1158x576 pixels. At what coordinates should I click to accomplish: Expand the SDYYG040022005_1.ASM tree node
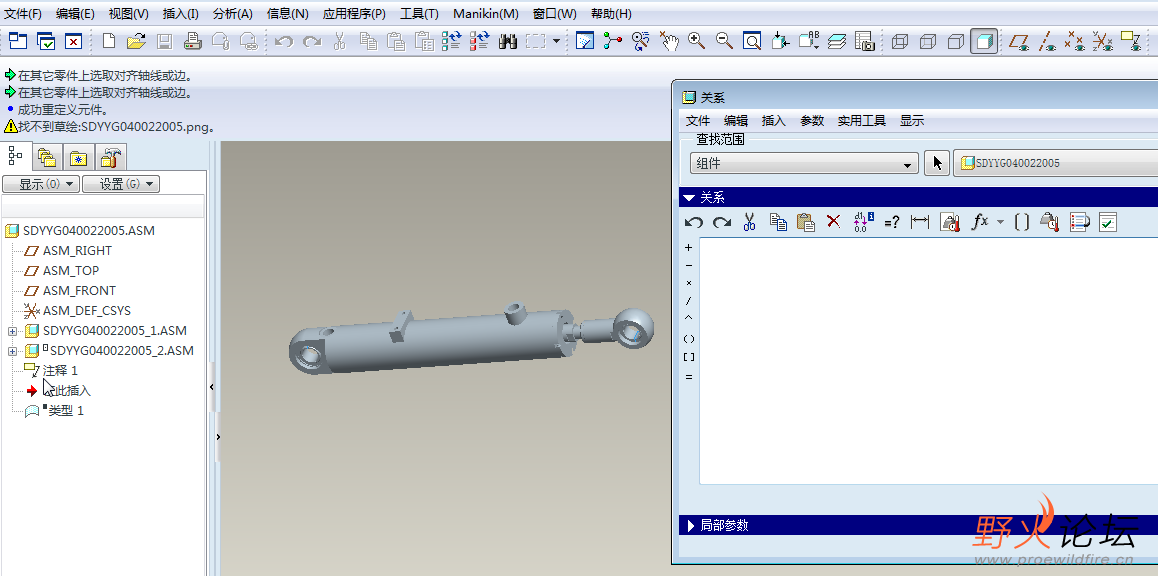[12, 331]
